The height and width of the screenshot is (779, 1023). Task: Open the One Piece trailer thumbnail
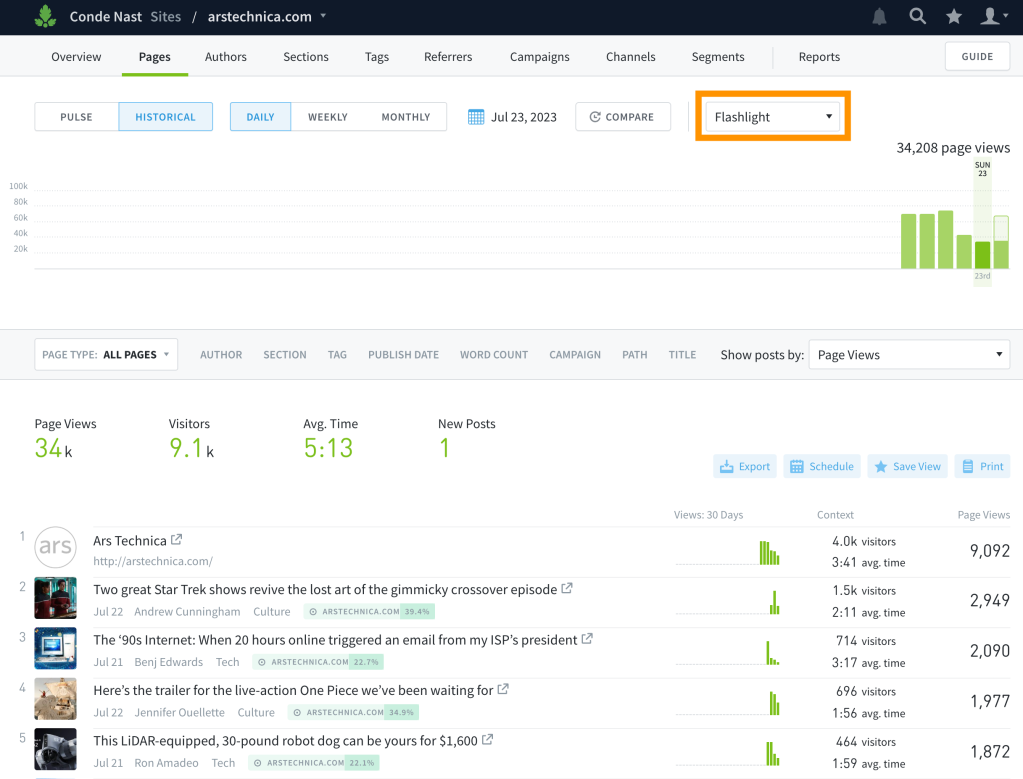tap(55, 699)
